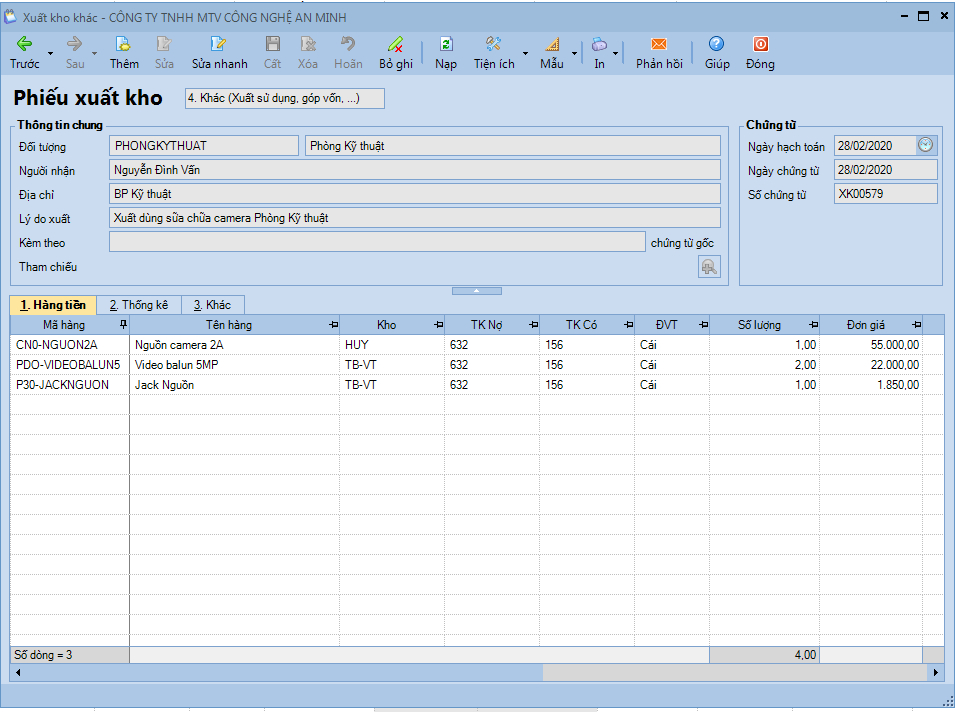Click the Phản hồi feedback envelope icon
Viewport: 955px width, 712px height.
659,44
